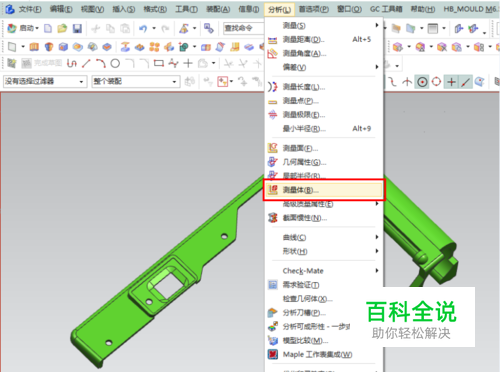Open the 首选项(P) menu

pyautogui.click(x=313, y=9)
